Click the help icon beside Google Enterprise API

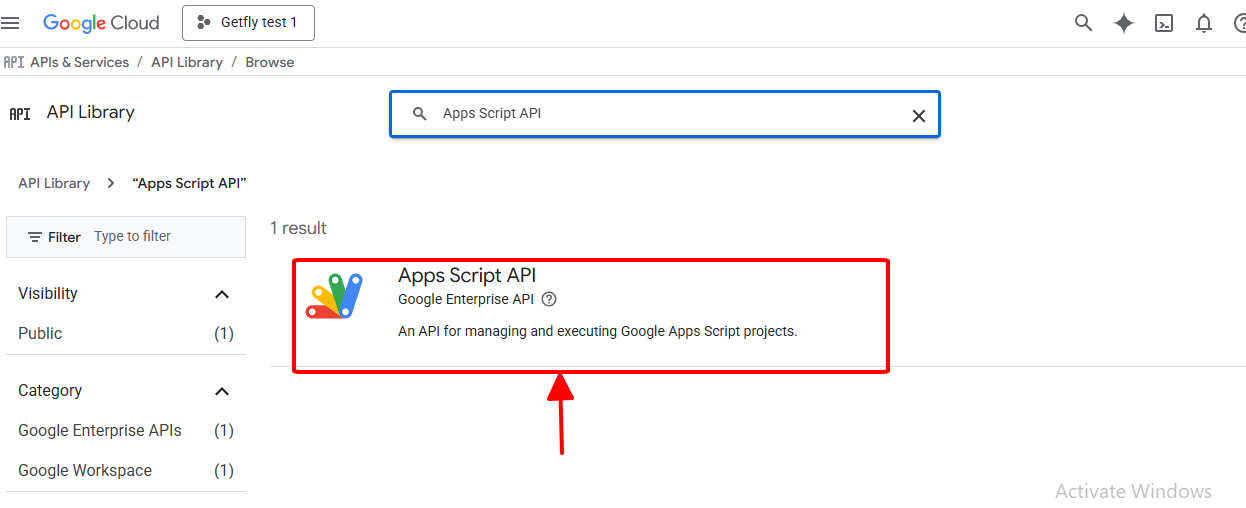[548, 299]
